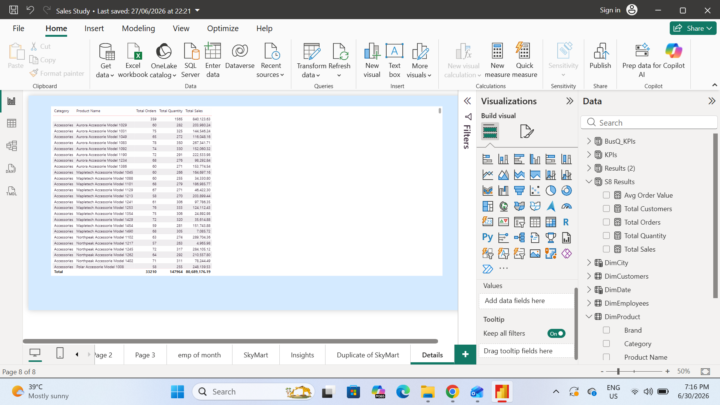
Task: Focus the Data pane search field
Action: [x=649, y=123]
